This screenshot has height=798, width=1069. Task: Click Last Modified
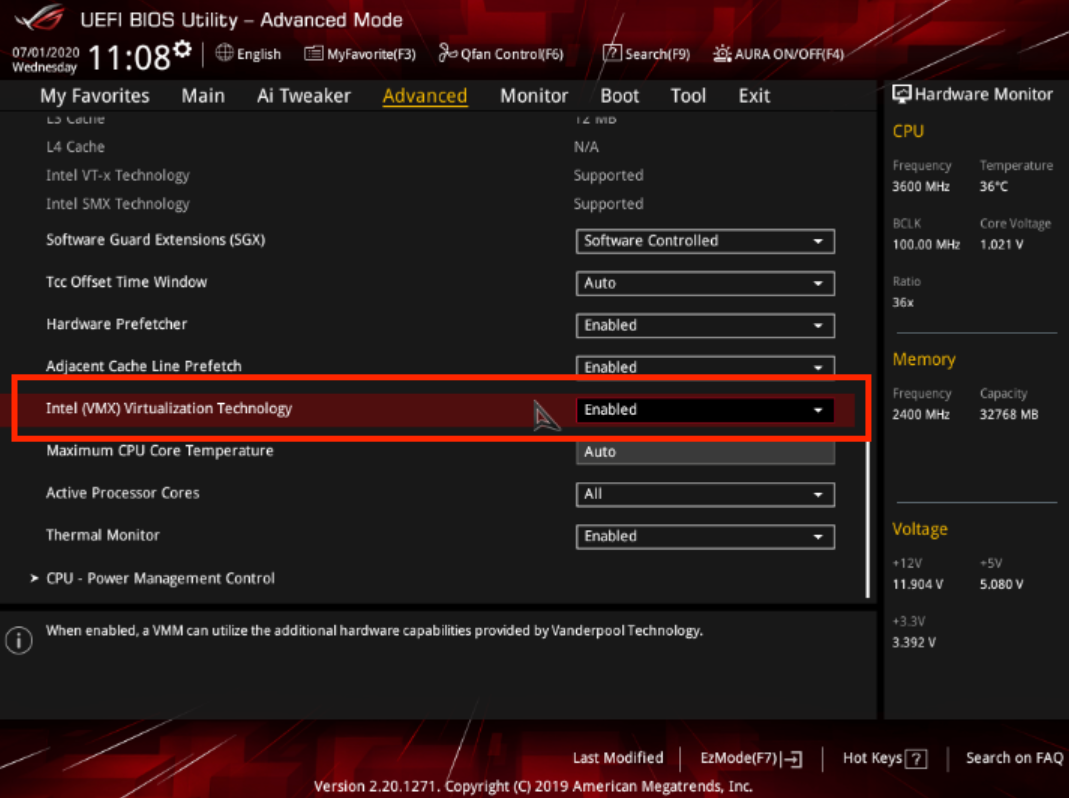click(618, 758)
